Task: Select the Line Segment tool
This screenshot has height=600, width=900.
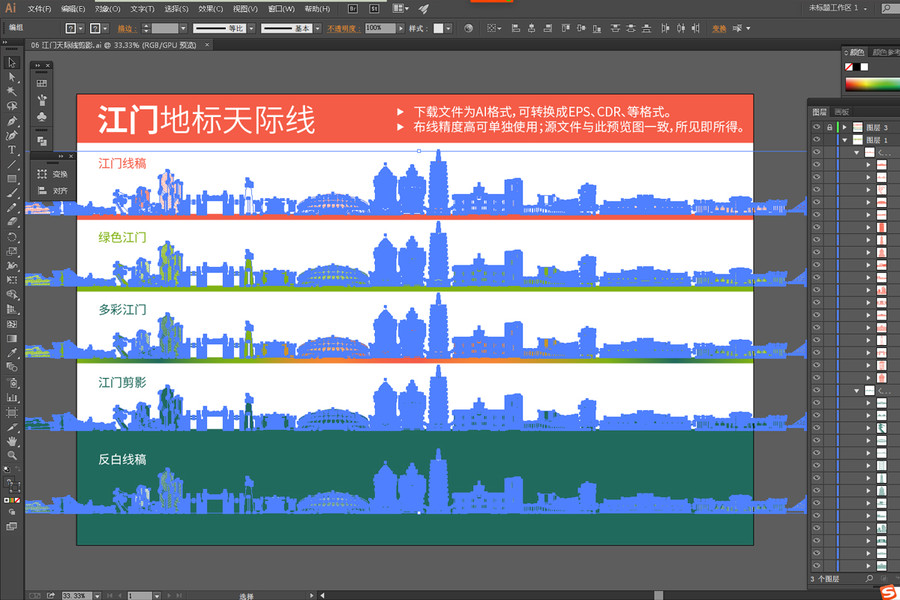Action: 11,164
